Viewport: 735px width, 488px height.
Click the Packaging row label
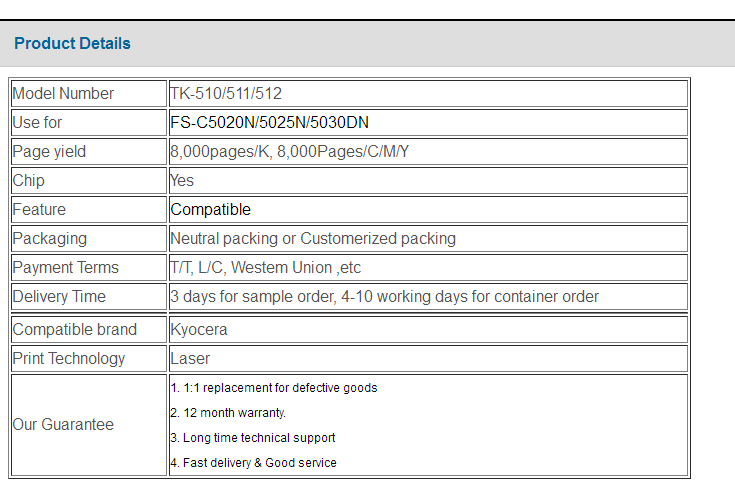[x=50, y=239]
